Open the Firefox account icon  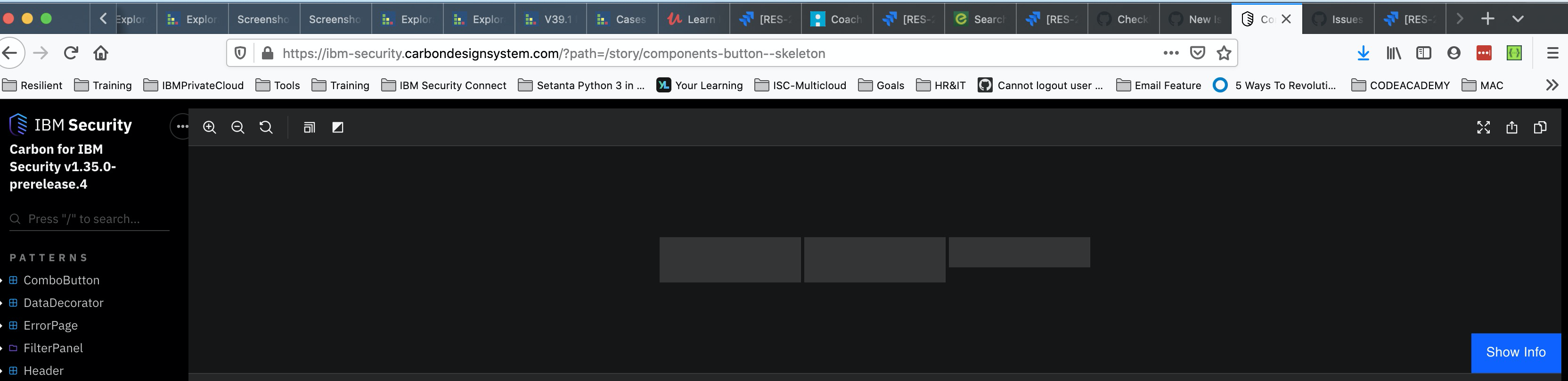point(1454,53)
